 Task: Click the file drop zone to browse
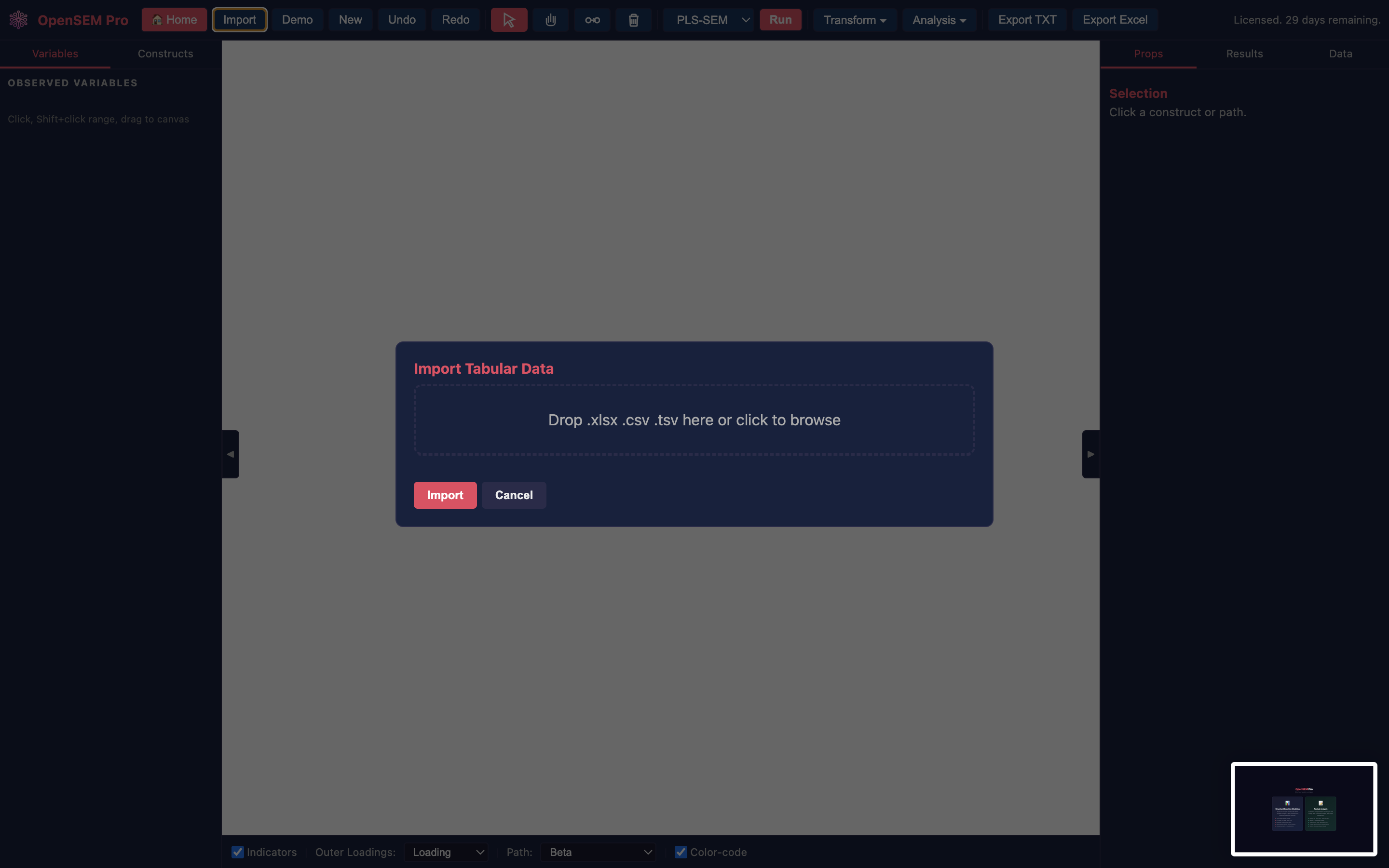click(694, 420)
